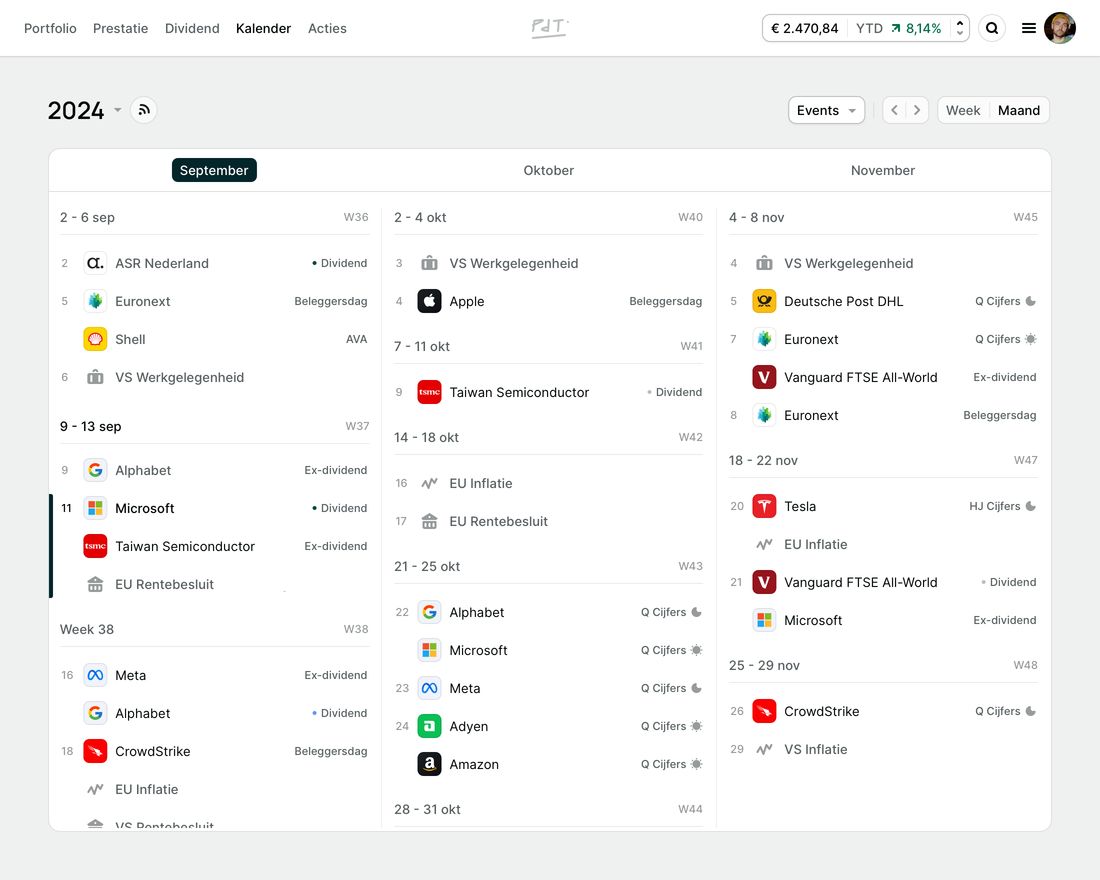Click Apple logo icon in Oktober
The image size is (1100, 880).
(x=429, y=301)
